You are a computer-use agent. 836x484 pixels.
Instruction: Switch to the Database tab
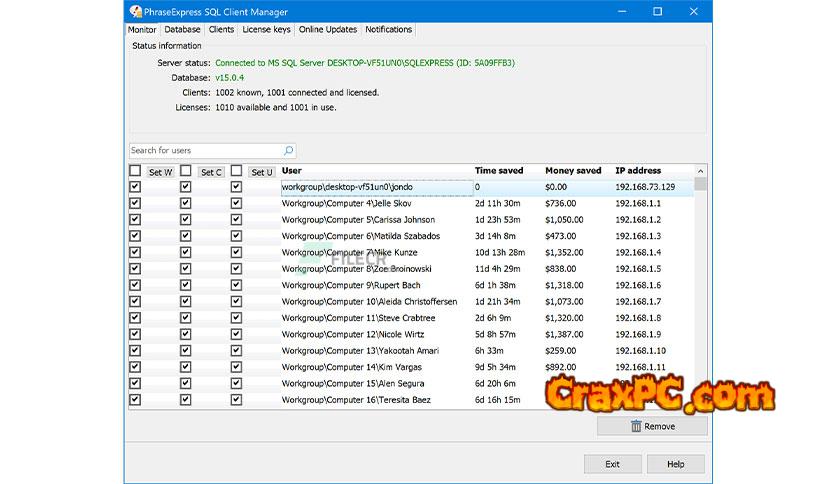pyautogui.click(x=182, y=30)
